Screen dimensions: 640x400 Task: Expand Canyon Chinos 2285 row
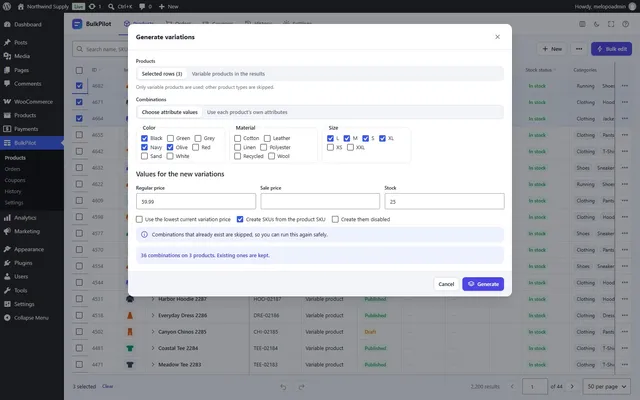(153, 332)
